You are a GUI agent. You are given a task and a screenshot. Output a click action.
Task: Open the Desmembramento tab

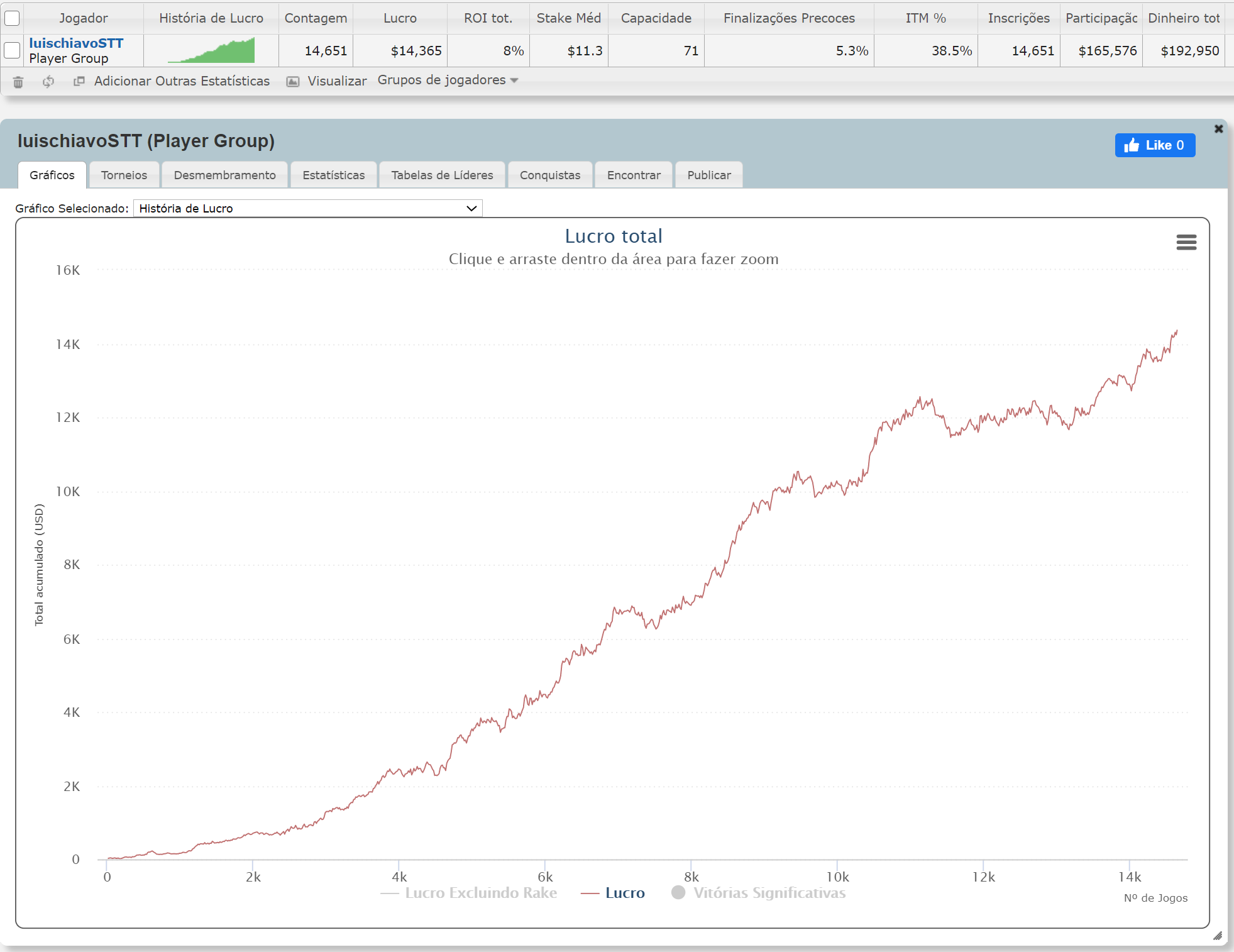pos(224,175)
